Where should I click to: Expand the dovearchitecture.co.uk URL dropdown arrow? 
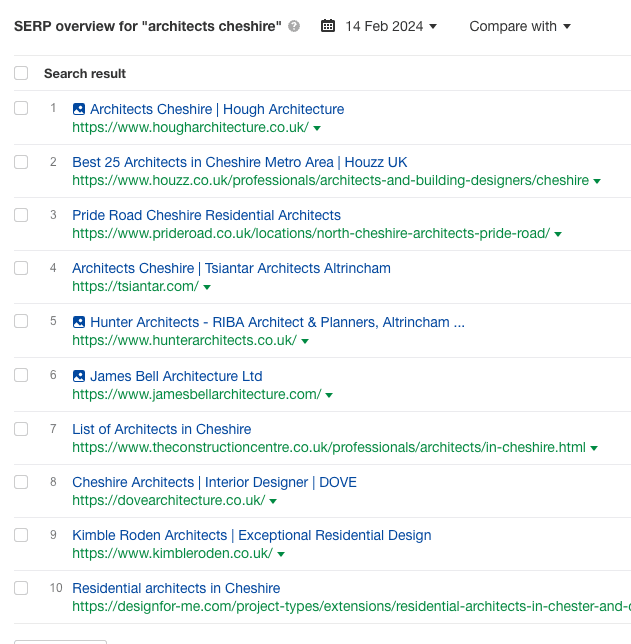pyautogui.click(x=273, y=501)
